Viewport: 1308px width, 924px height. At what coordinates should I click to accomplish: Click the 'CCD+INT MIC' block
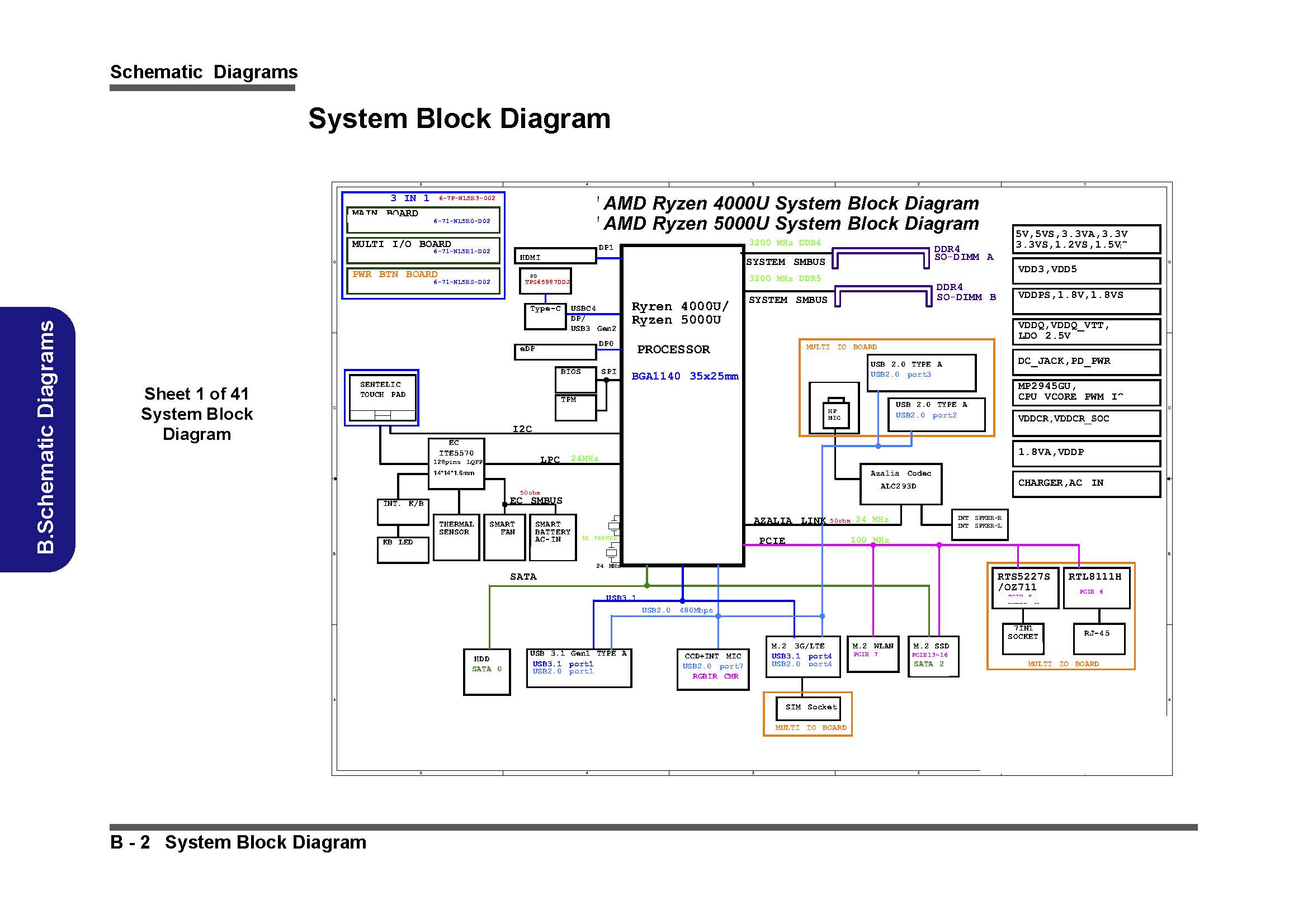[712, 669]
